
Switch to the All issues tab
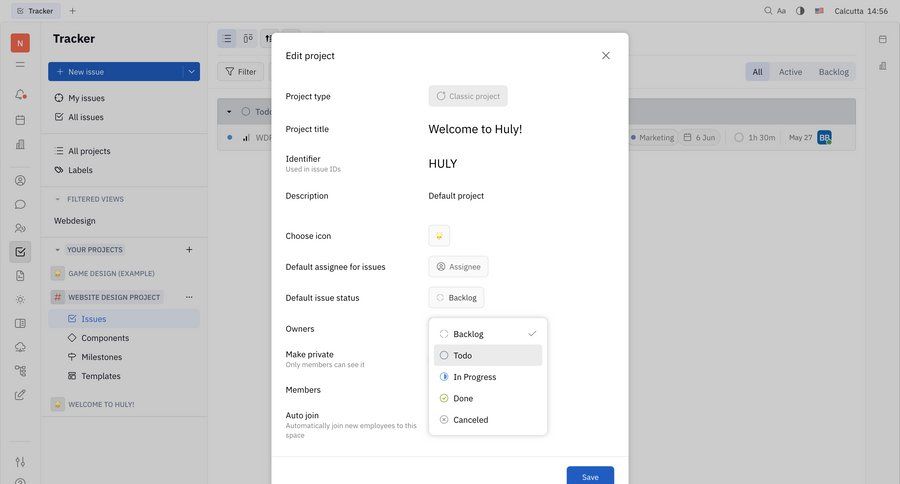click(758, 72)
